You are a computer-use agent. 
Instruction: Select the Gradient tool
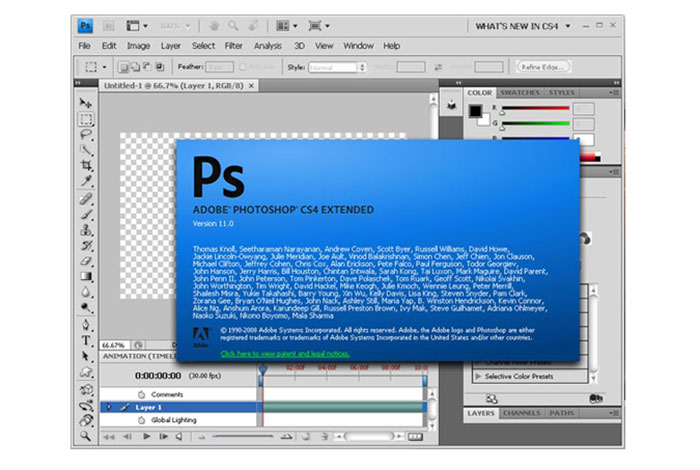(86, 276)
